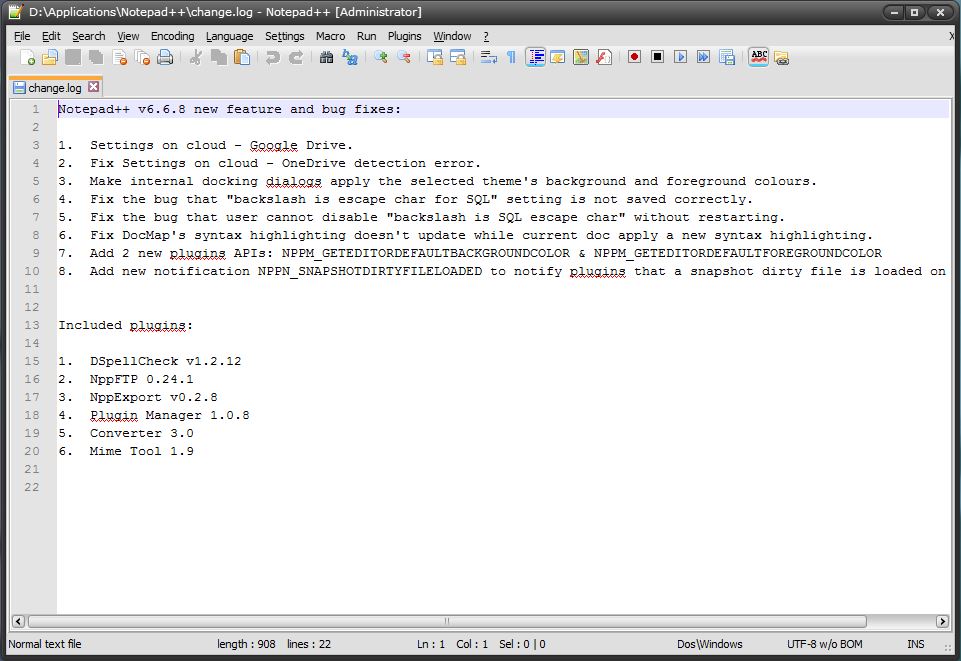Place cursor in 'Included plugins:' line

pos(126,325)
